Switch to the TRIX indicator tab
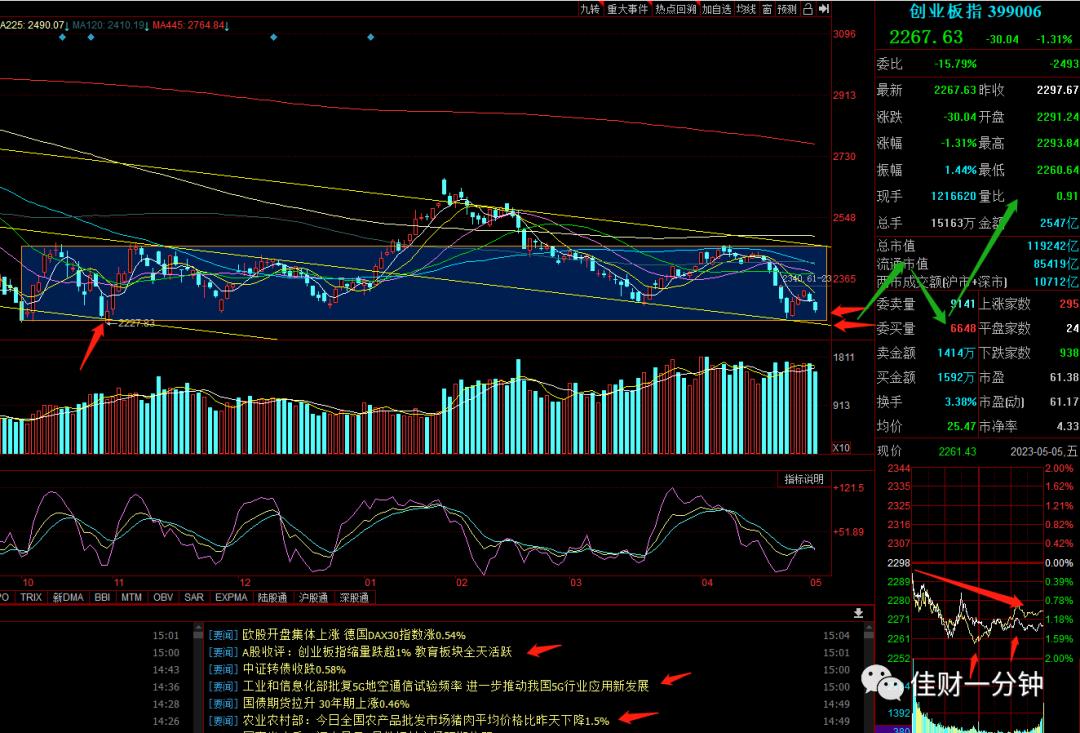Image resolution: width=1080 pixels, height=733 pixels. 31,597
